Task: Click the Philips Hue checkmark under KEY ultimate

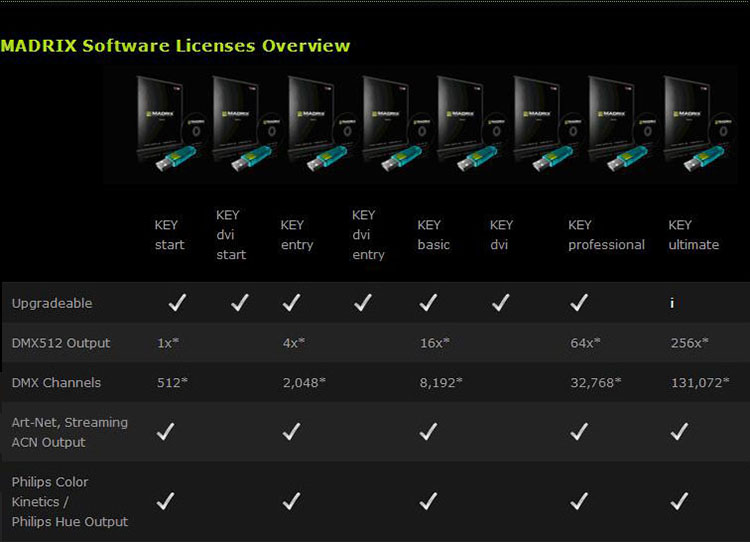Action: click(680, 501)
